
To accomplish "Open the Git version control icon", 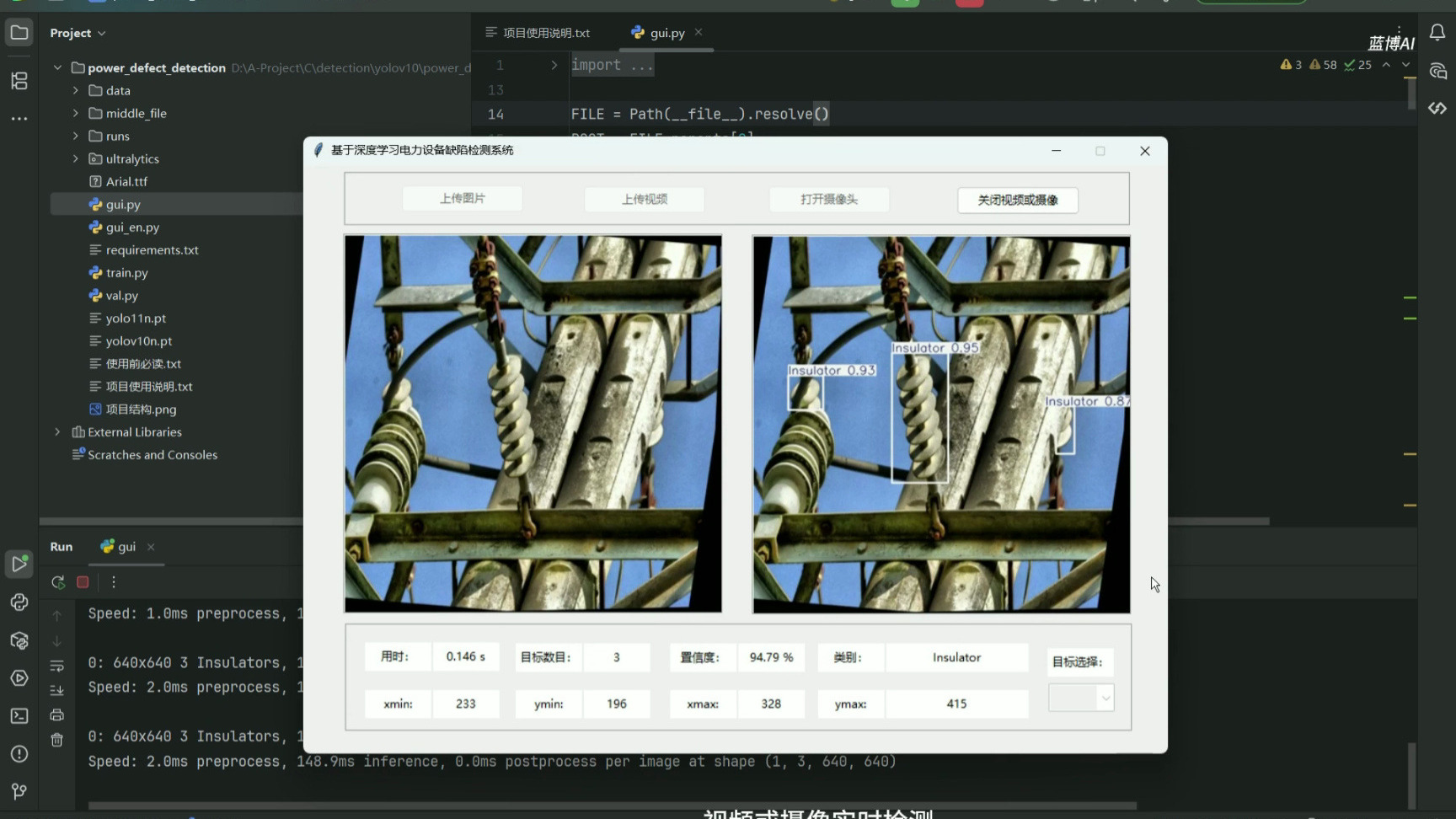I will coord(19,791).
